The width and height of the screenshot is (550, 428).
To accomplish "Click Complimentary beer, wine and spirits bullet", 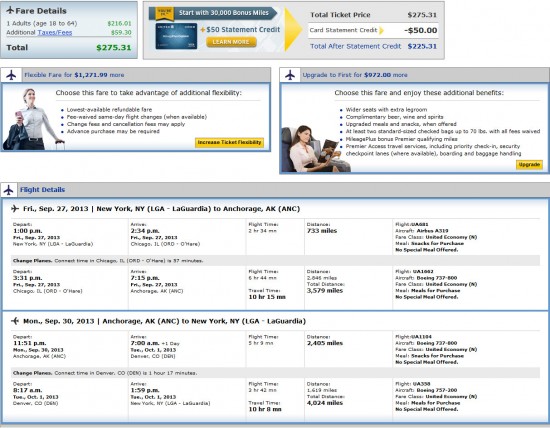I will [394, 117].
